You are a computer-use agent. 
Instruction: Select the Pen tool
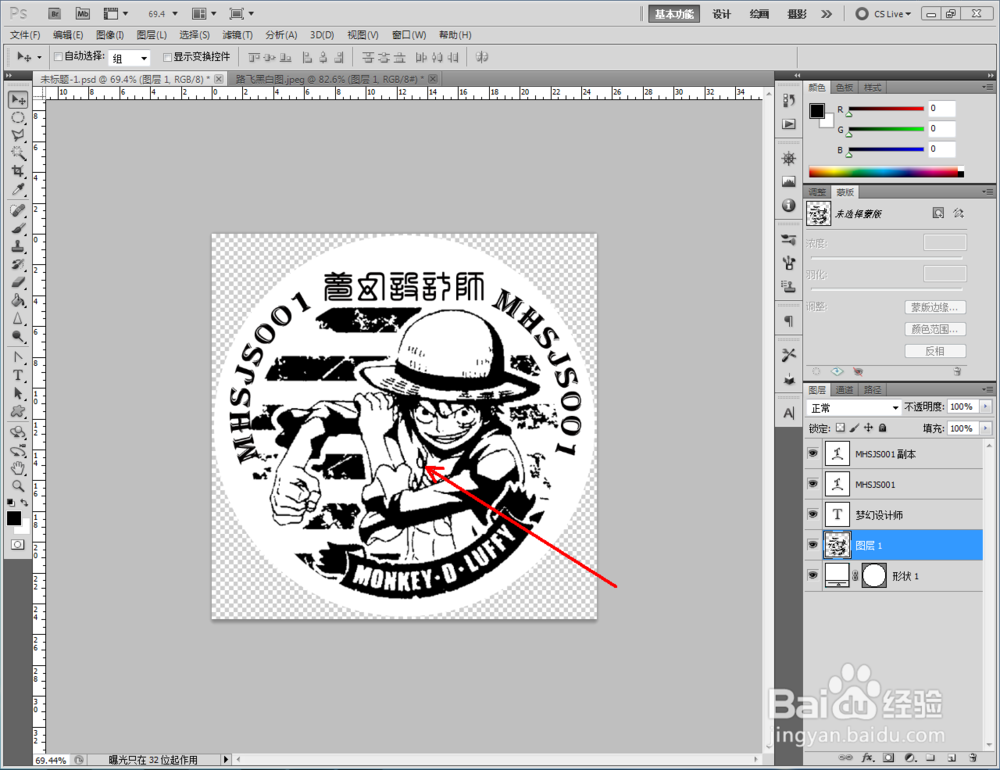coord(18,357)
